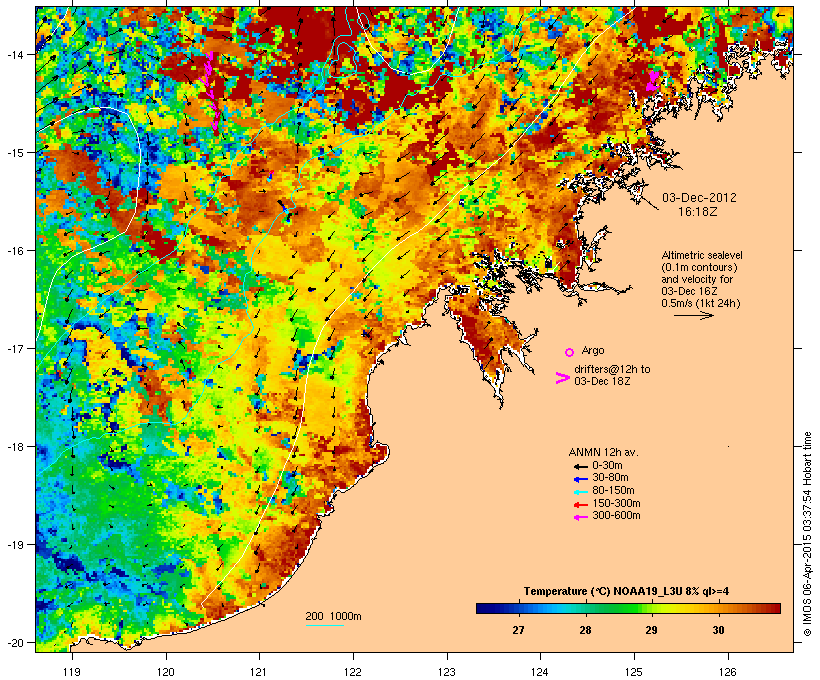Click the -15 latitude axis label

[15, 153]
